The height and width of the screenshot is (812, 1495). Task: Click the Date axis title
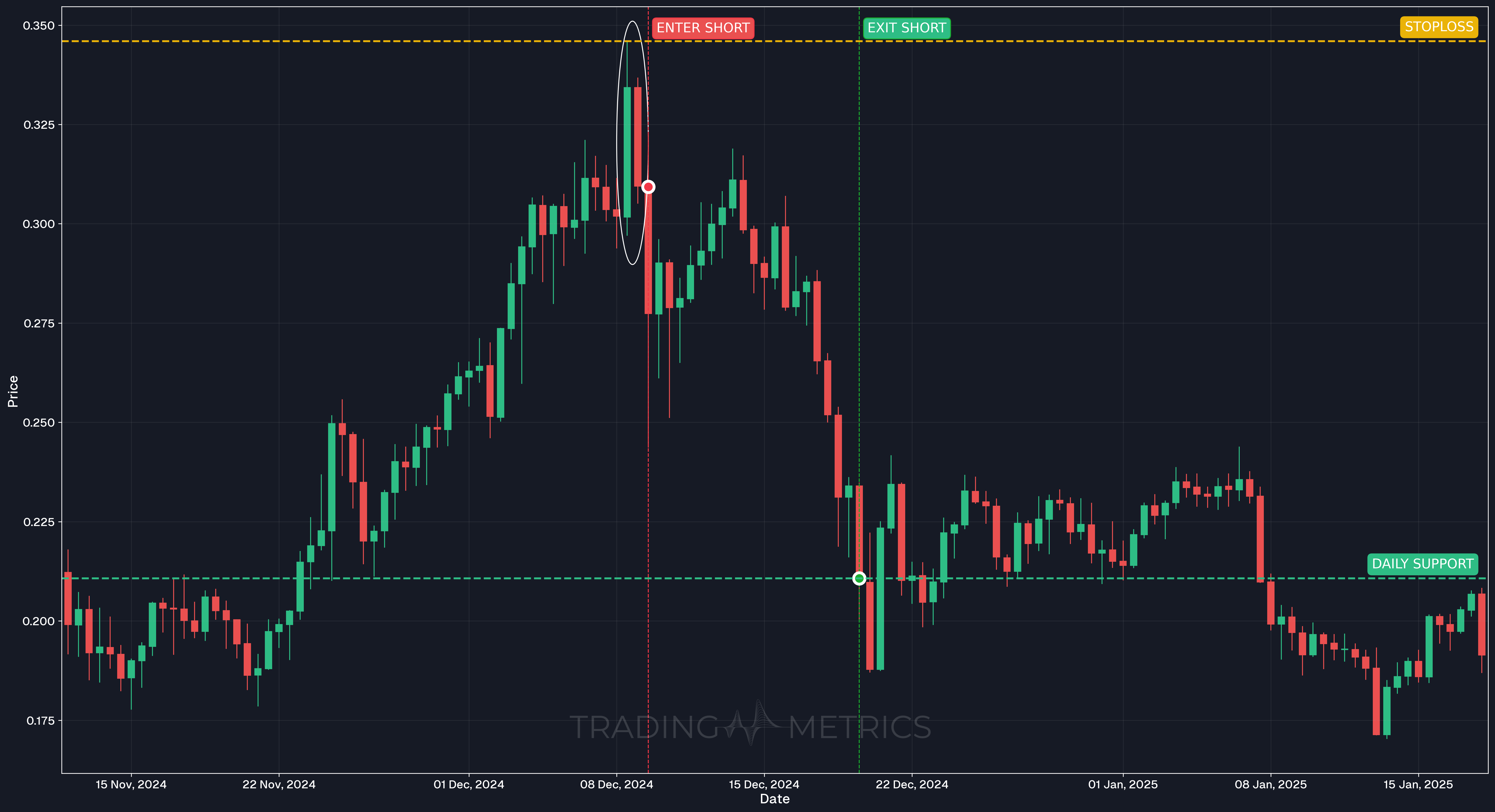click(775, 799)
